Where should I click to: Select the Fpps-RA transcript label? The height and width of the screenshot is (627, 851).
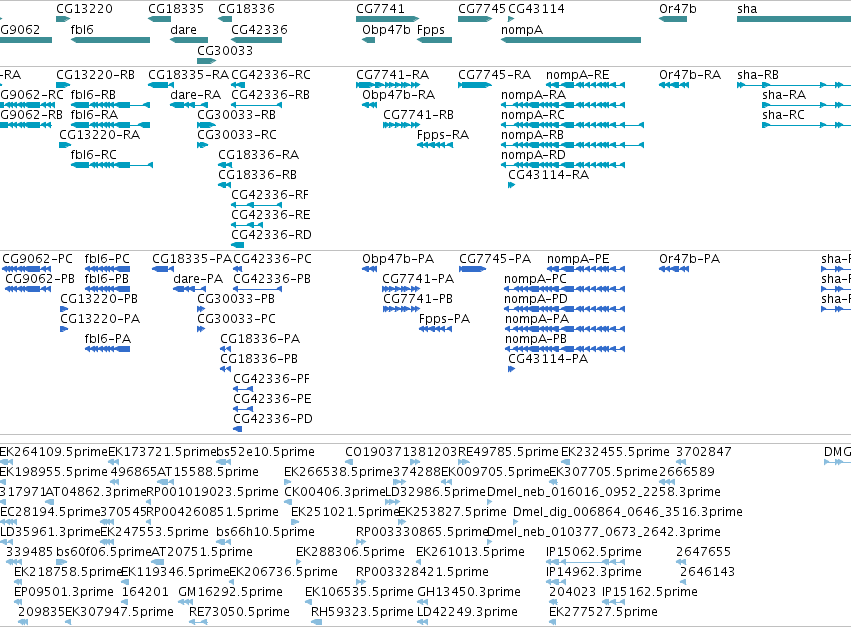pos(443,135)
